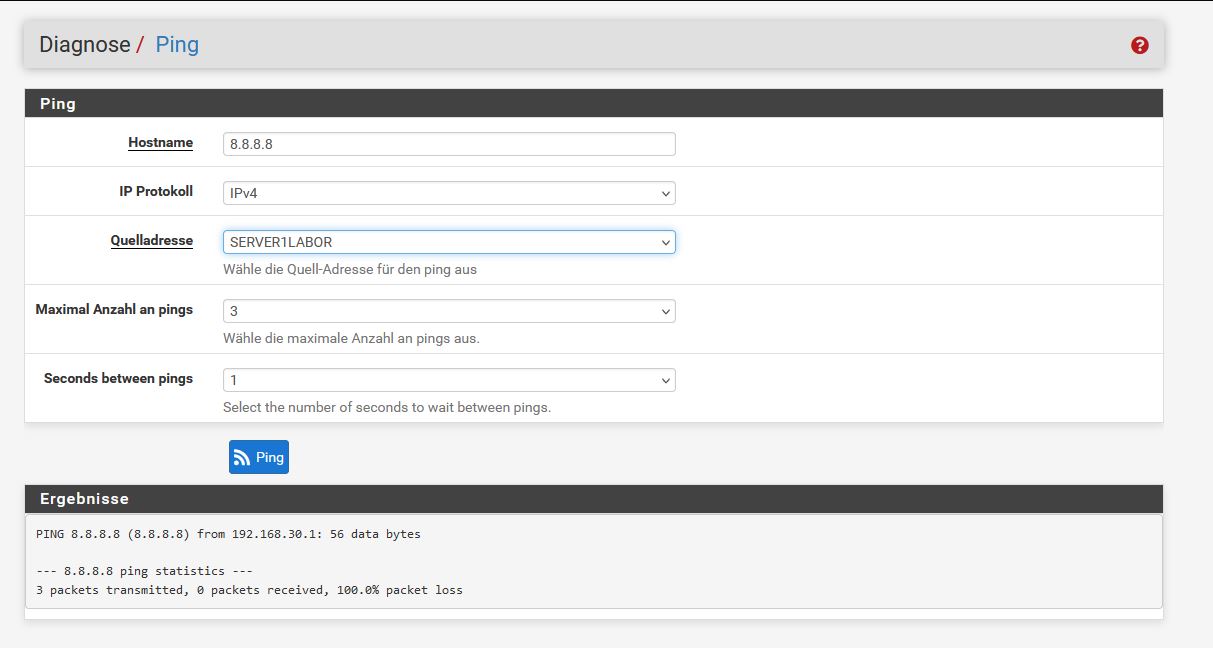Click the PING 8.8.8.8 output line
Screen dimensions: 1213x648
228,534
